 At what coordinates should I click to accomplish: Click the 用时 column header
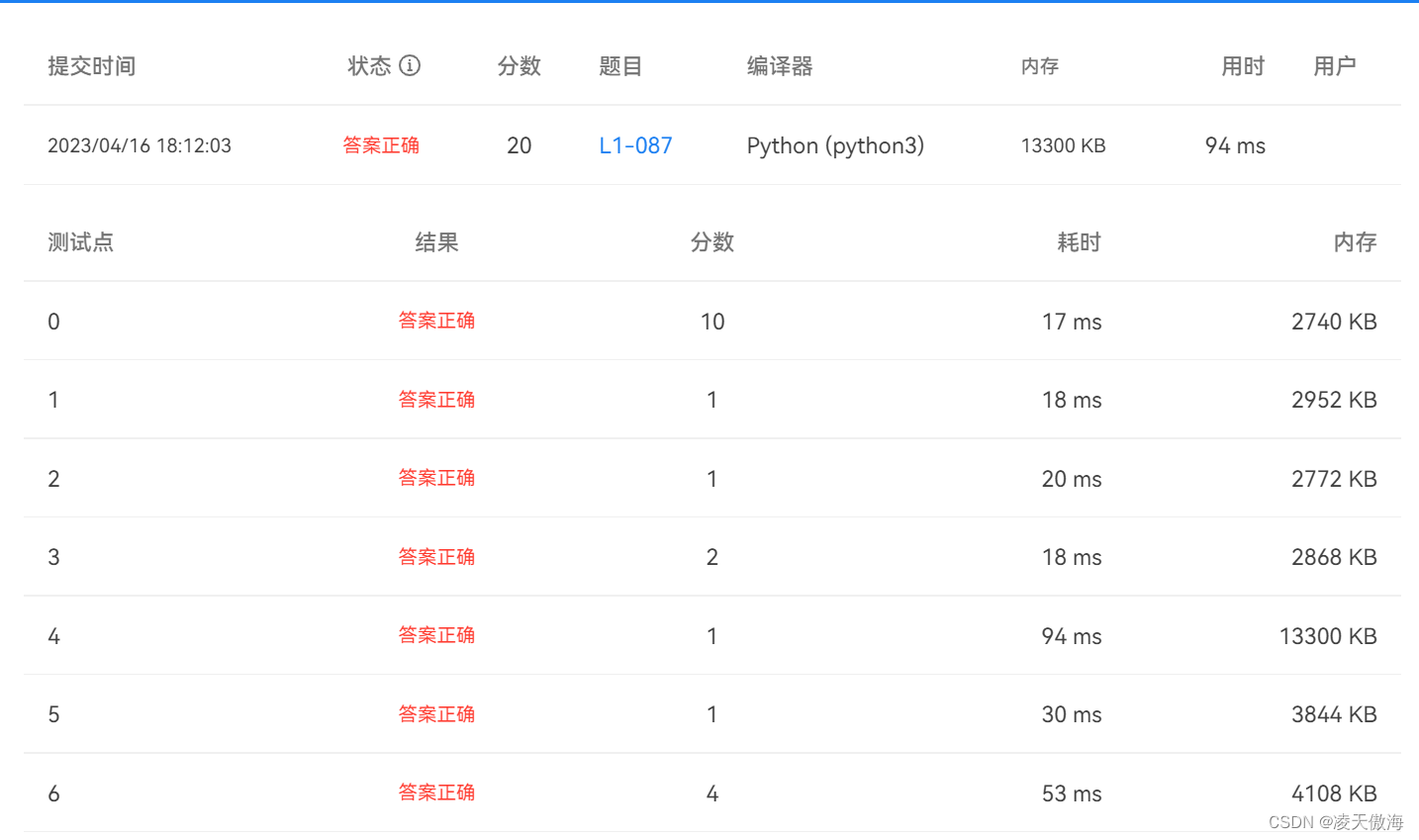(x=1241, y=65)
